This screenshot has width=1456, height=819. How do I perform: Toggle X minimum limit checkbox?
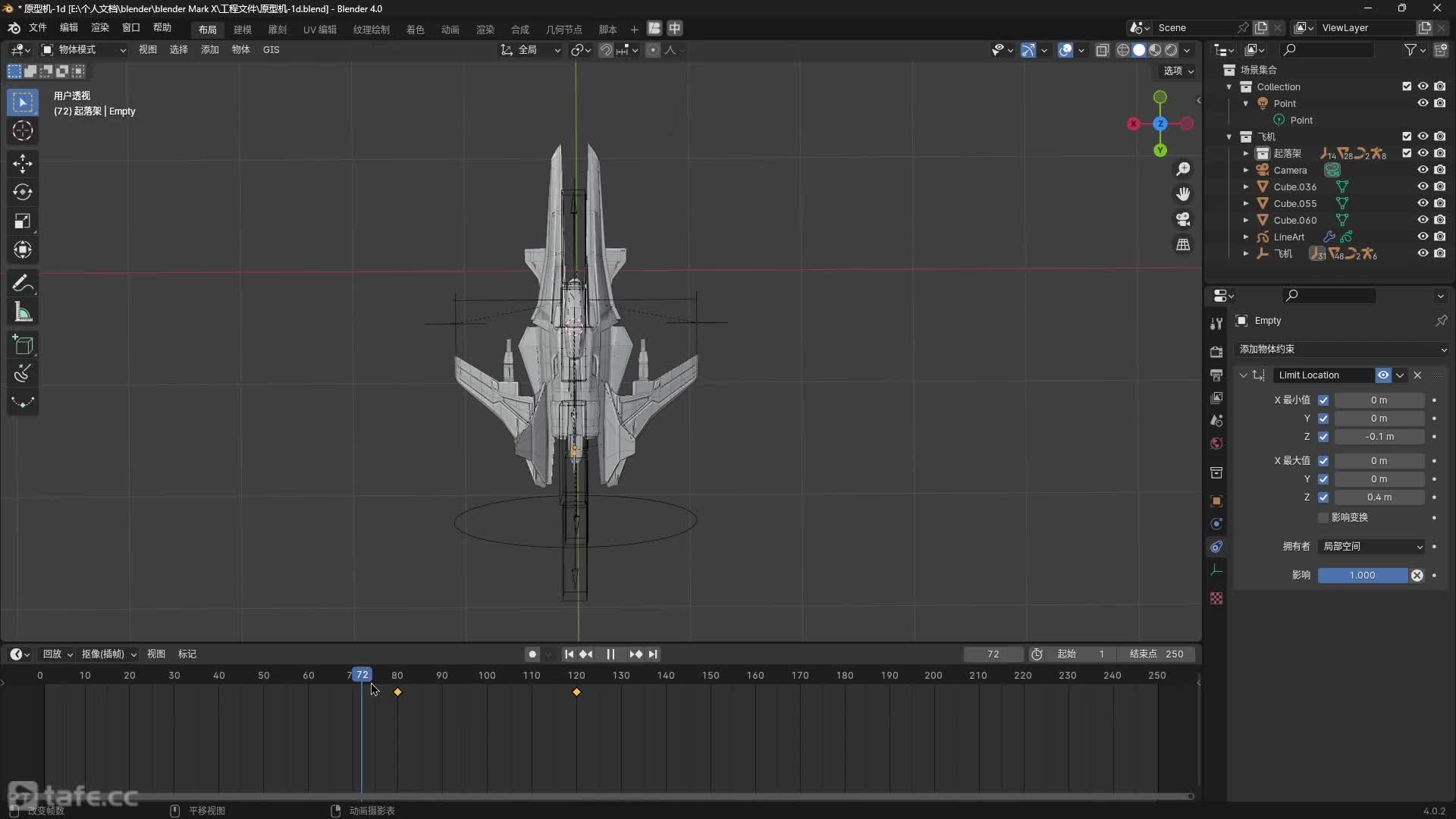(1323, 400)
